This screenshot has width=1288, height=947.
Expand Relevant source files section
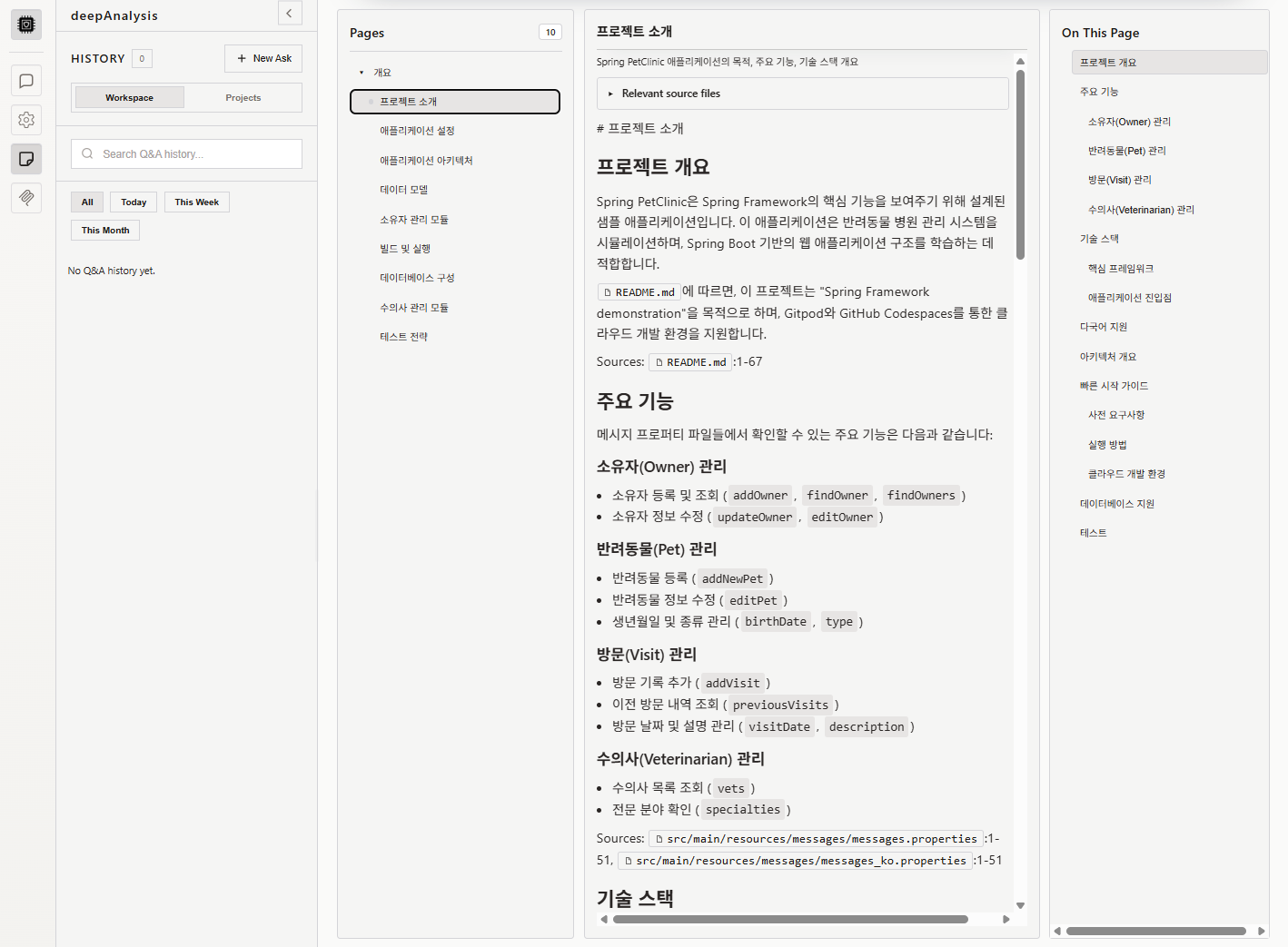click(803, 94)
